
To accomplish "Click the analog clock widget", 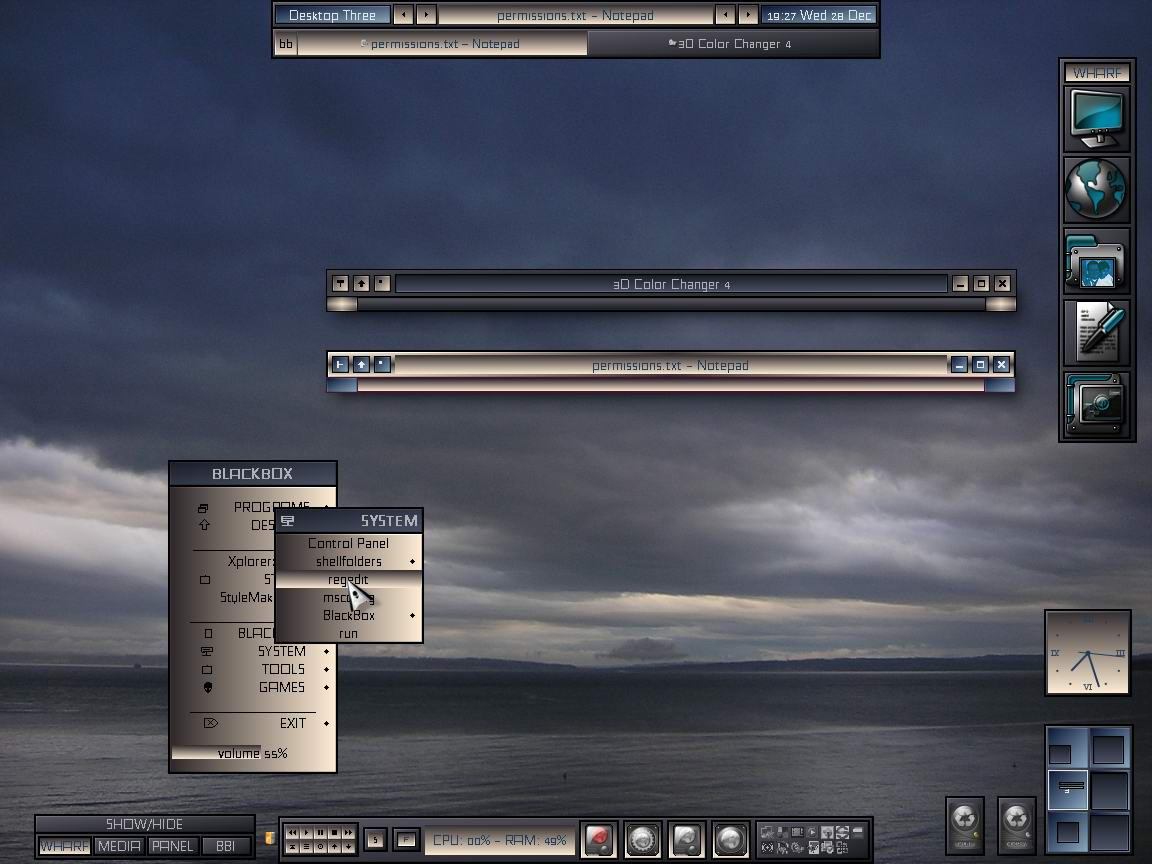I will tap(1087, 652).
